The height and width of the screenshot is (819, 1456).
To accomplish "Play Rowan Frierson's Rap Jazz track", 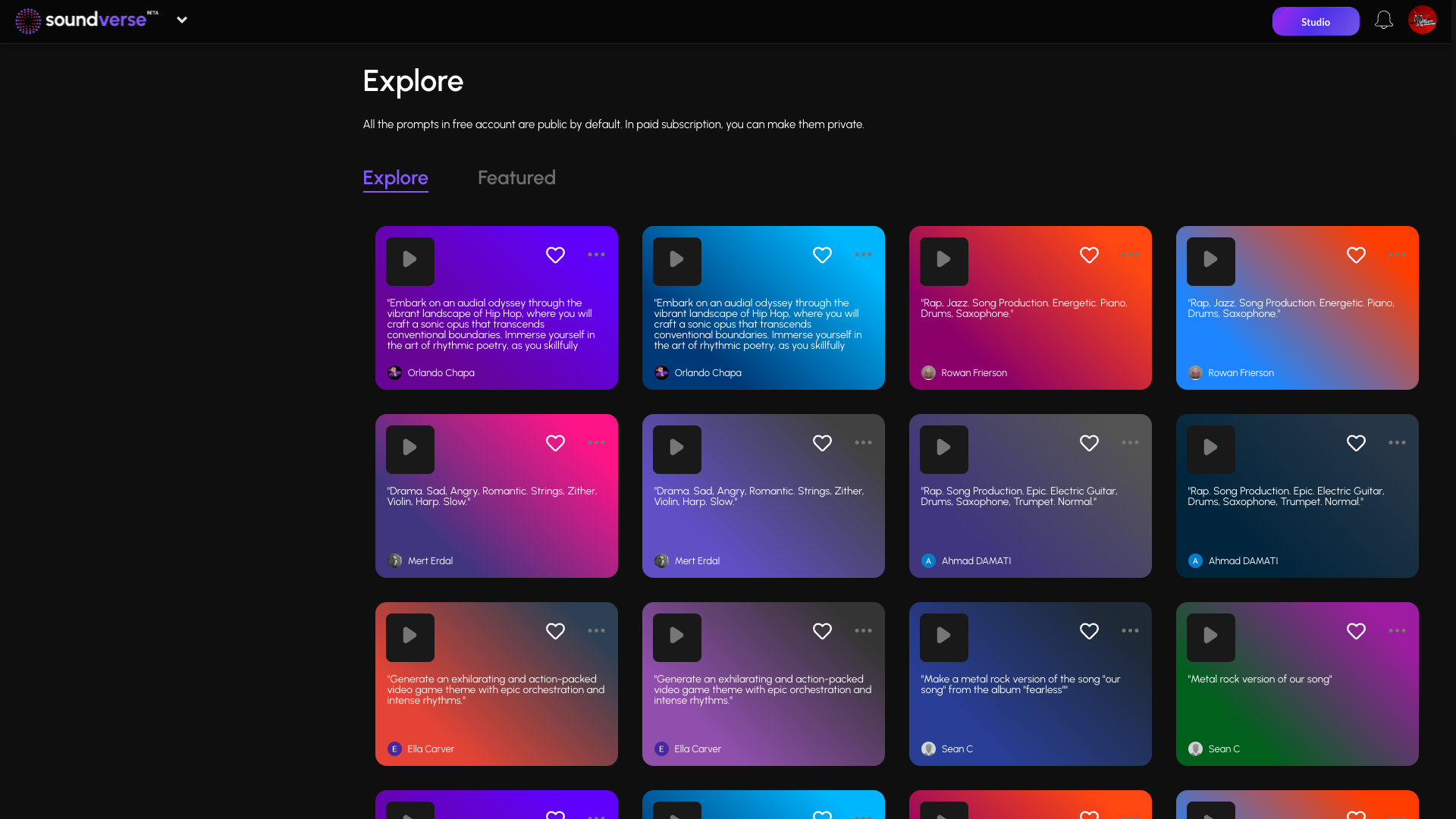I will pyautogui.click(x=944, y=261).
